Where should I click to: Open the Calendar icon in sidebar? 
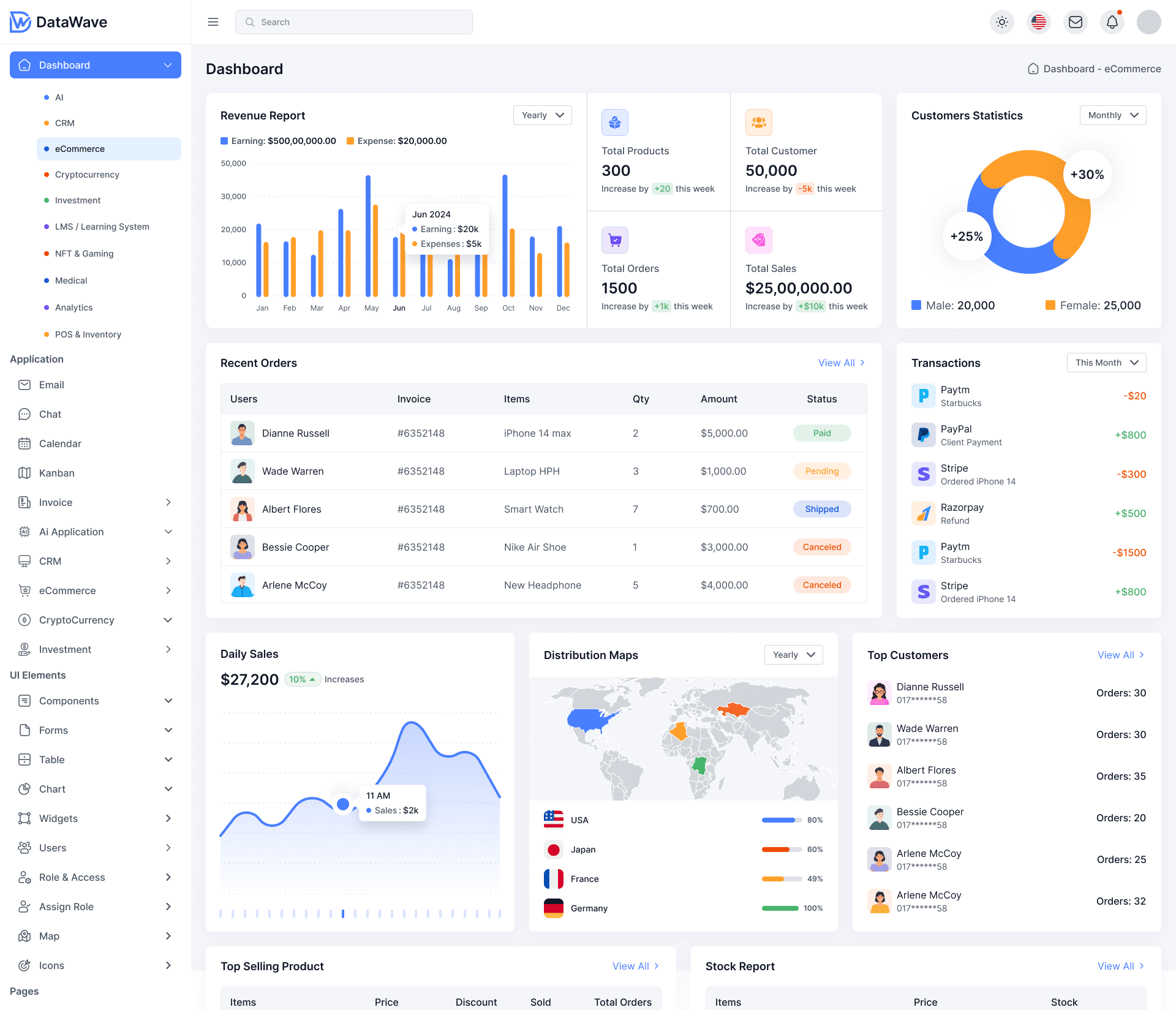tap(24, 443)
